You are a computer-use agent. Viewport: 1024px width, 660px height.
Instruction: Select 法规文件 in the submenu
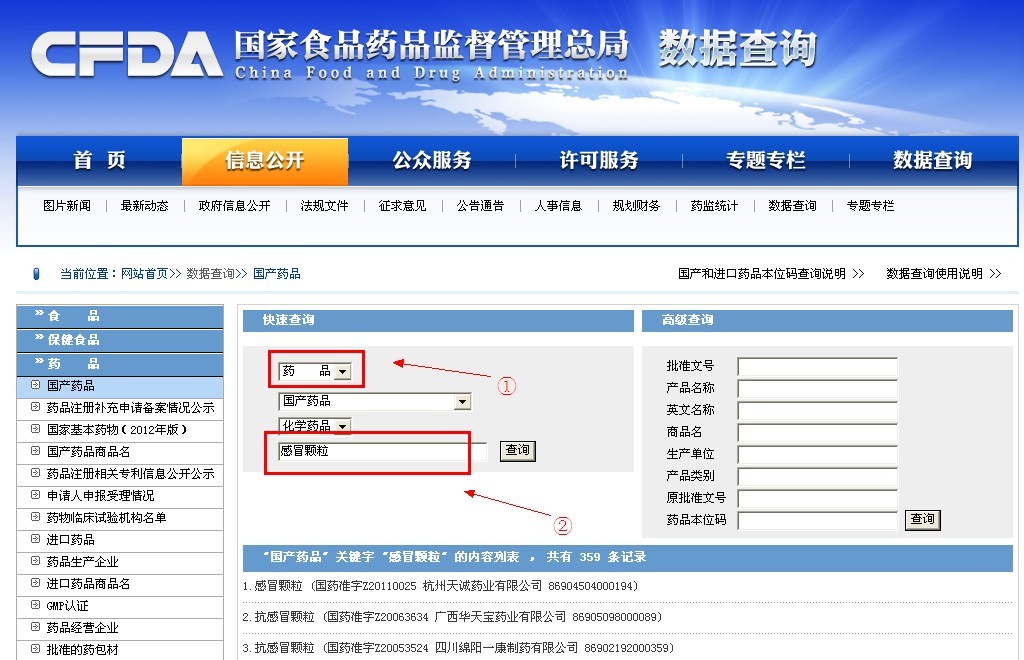[325, 206]
